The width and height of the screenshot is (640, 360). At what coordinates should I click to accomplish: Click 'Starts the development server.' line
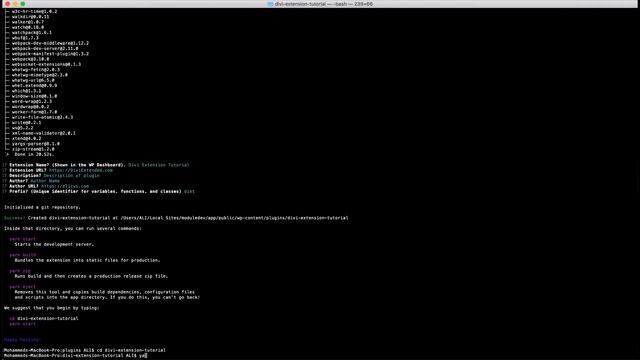54,245
